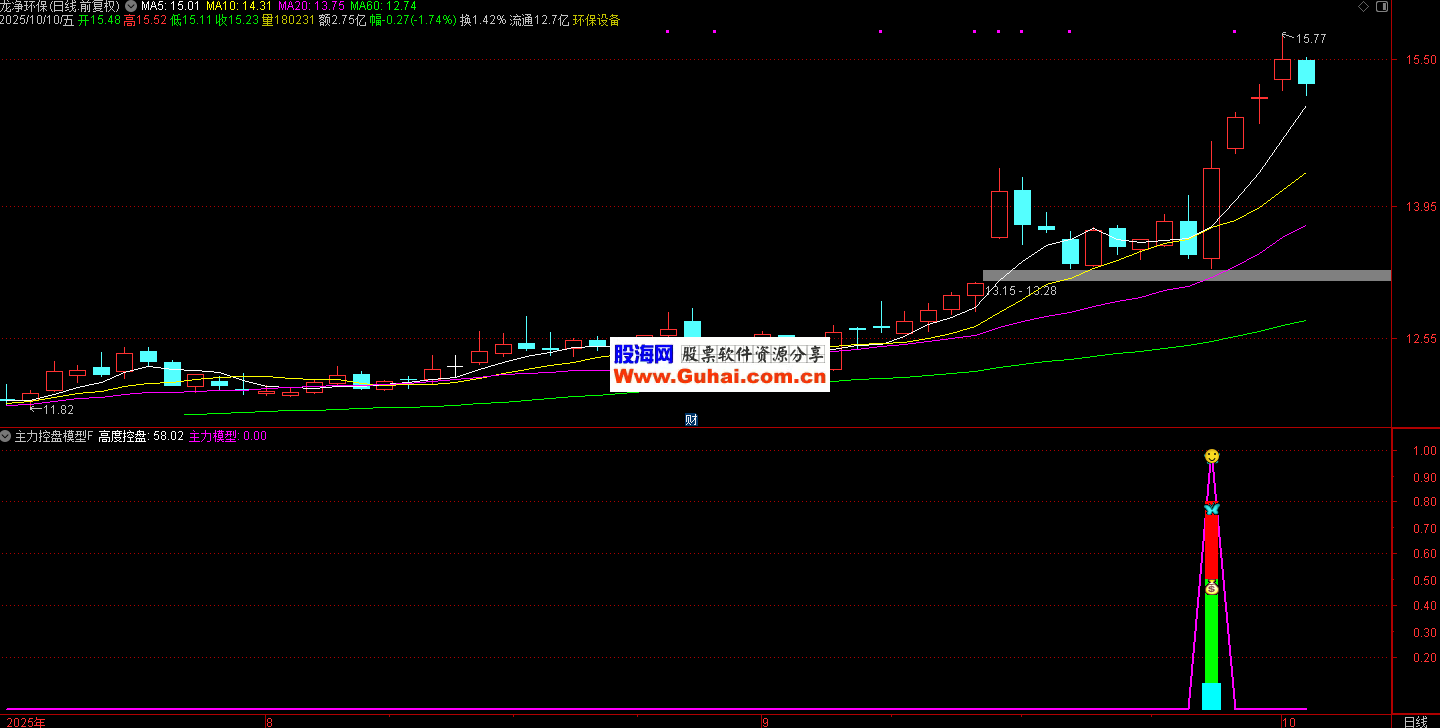Click the 11.82 low price annotation
The width and height of the screenshot is (1440, 728).
coord(58,409)
